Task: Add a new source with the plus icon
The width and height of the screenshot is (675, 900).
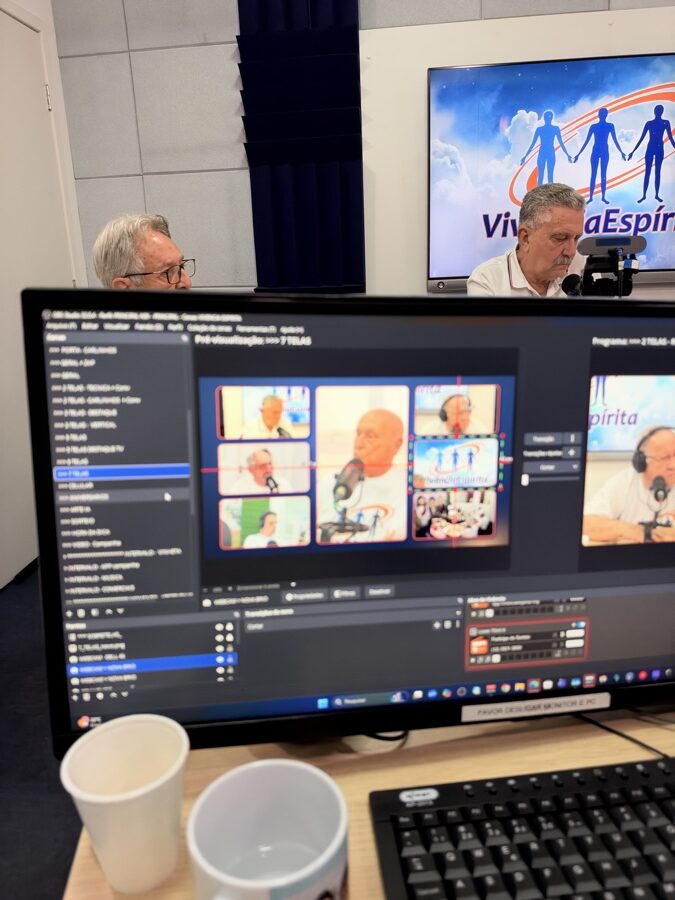Action: point(77,697)
